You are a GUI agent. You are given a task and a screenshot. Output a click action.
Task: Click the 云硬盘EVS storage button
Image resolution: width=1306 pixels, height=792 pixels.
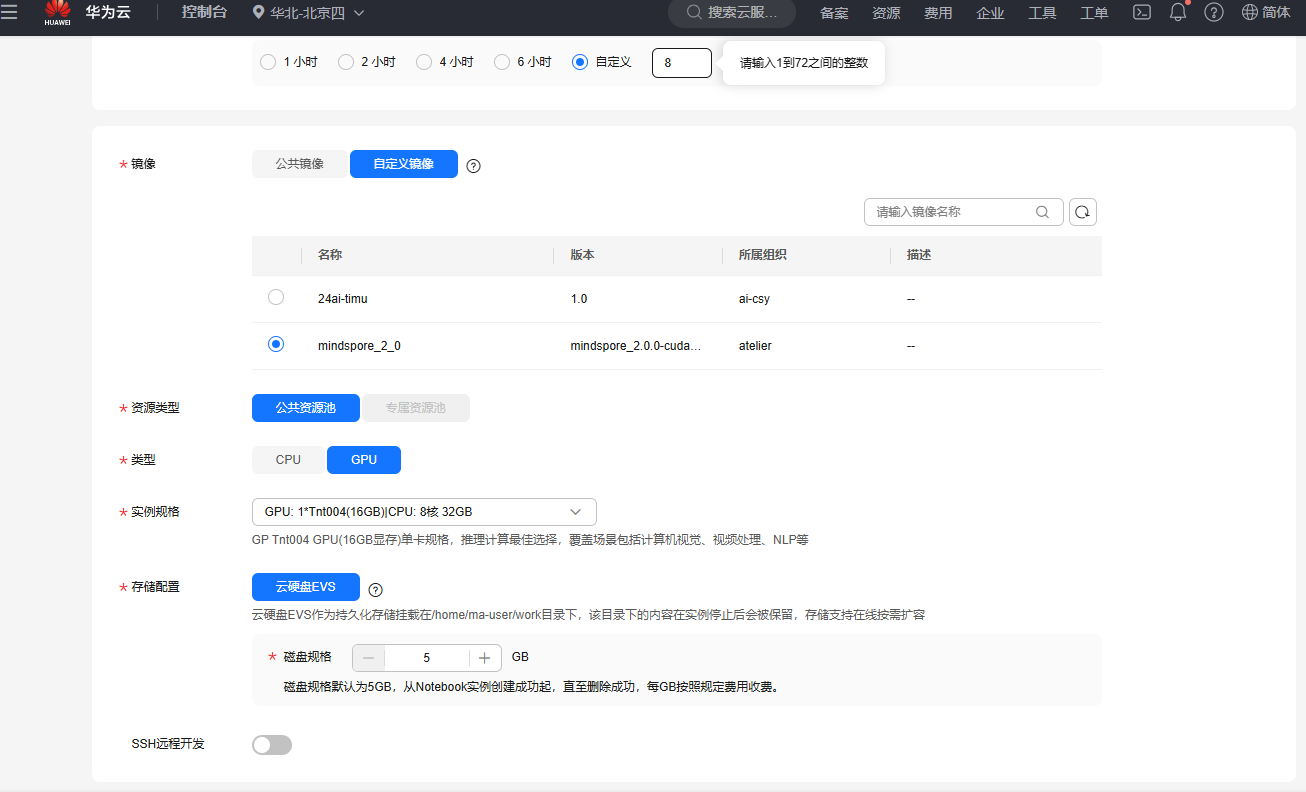click(306, 587)
